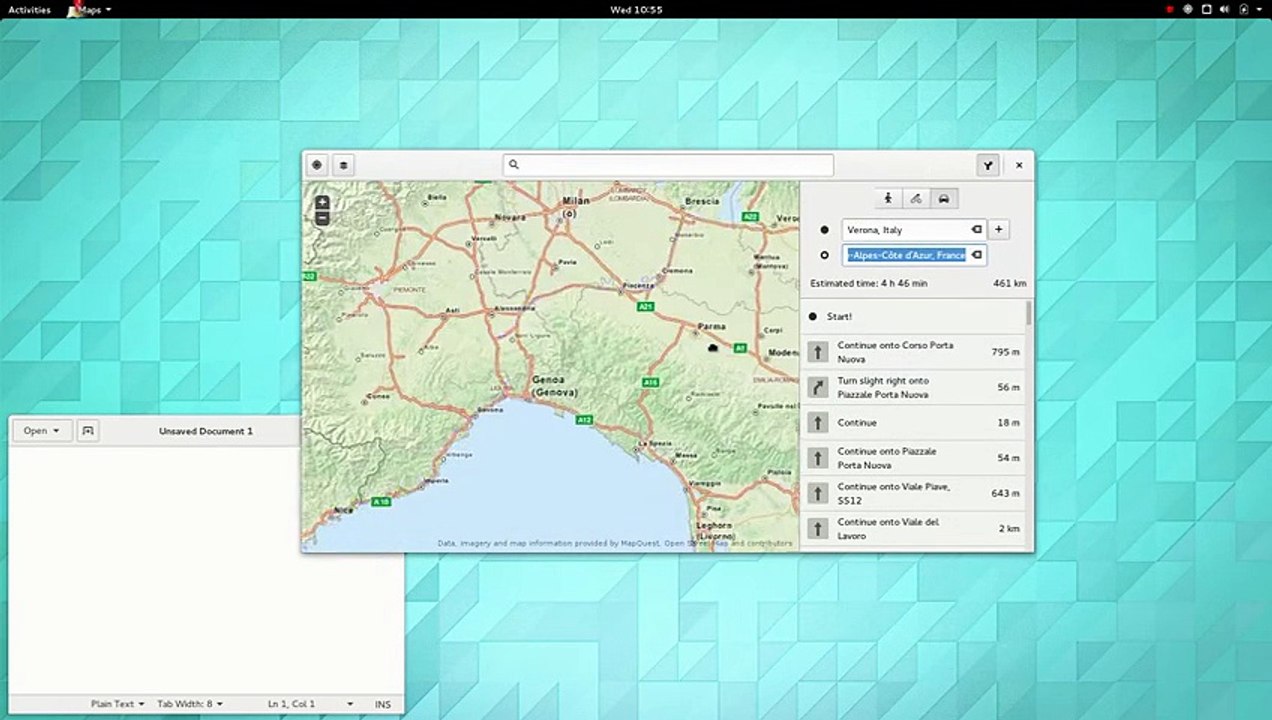Select the 18 m Continue step

pos(912,422)
